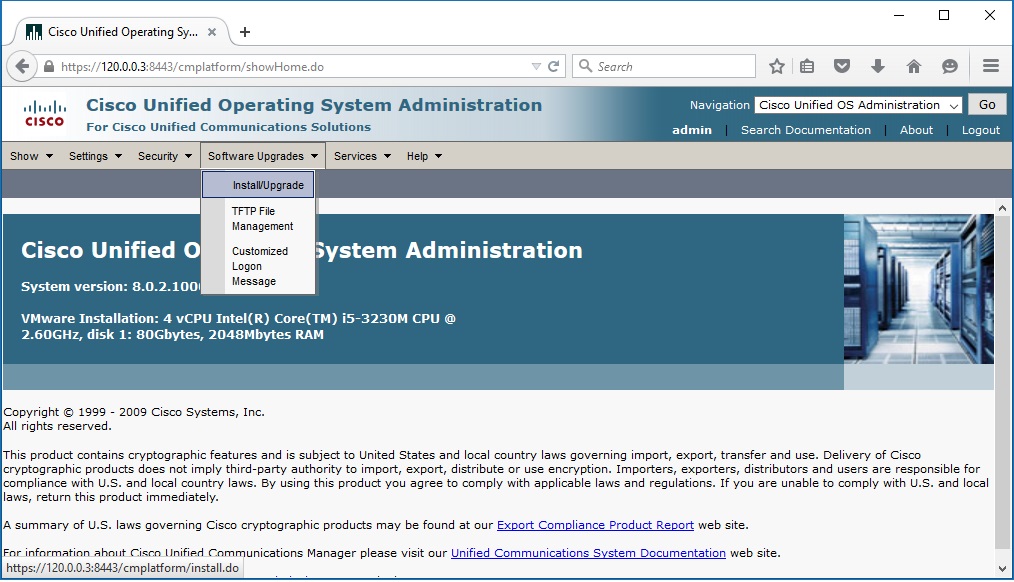Close the Cisco Unified Operating tab
This screenshot has width=1014, height=582.
click(x=211, y=32)
